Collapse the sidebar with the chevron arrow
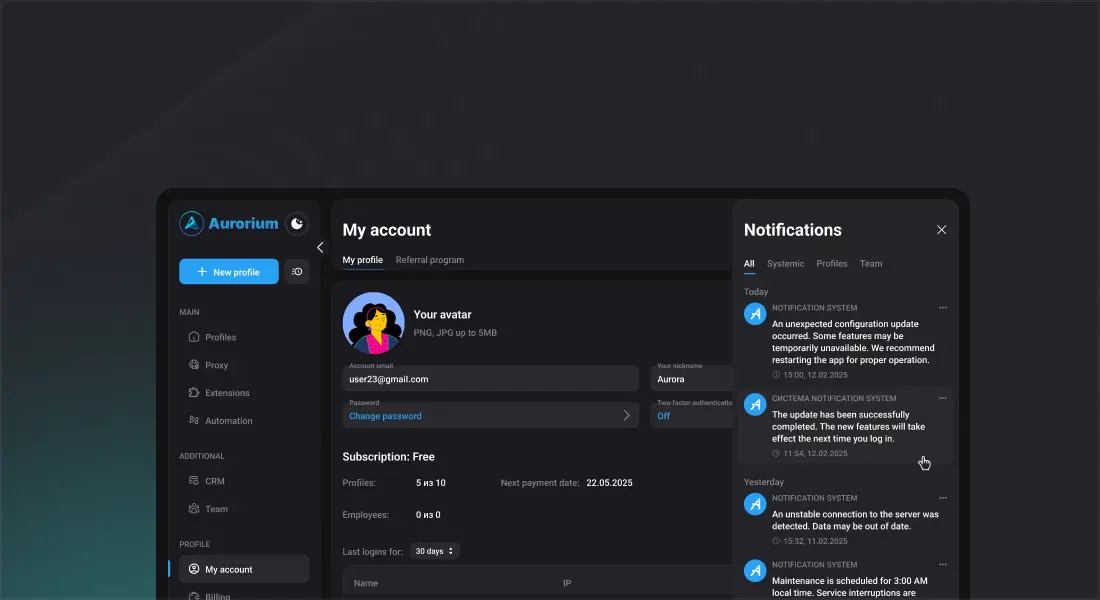Screen dimensions: 1100x600 tap(320, 247)
